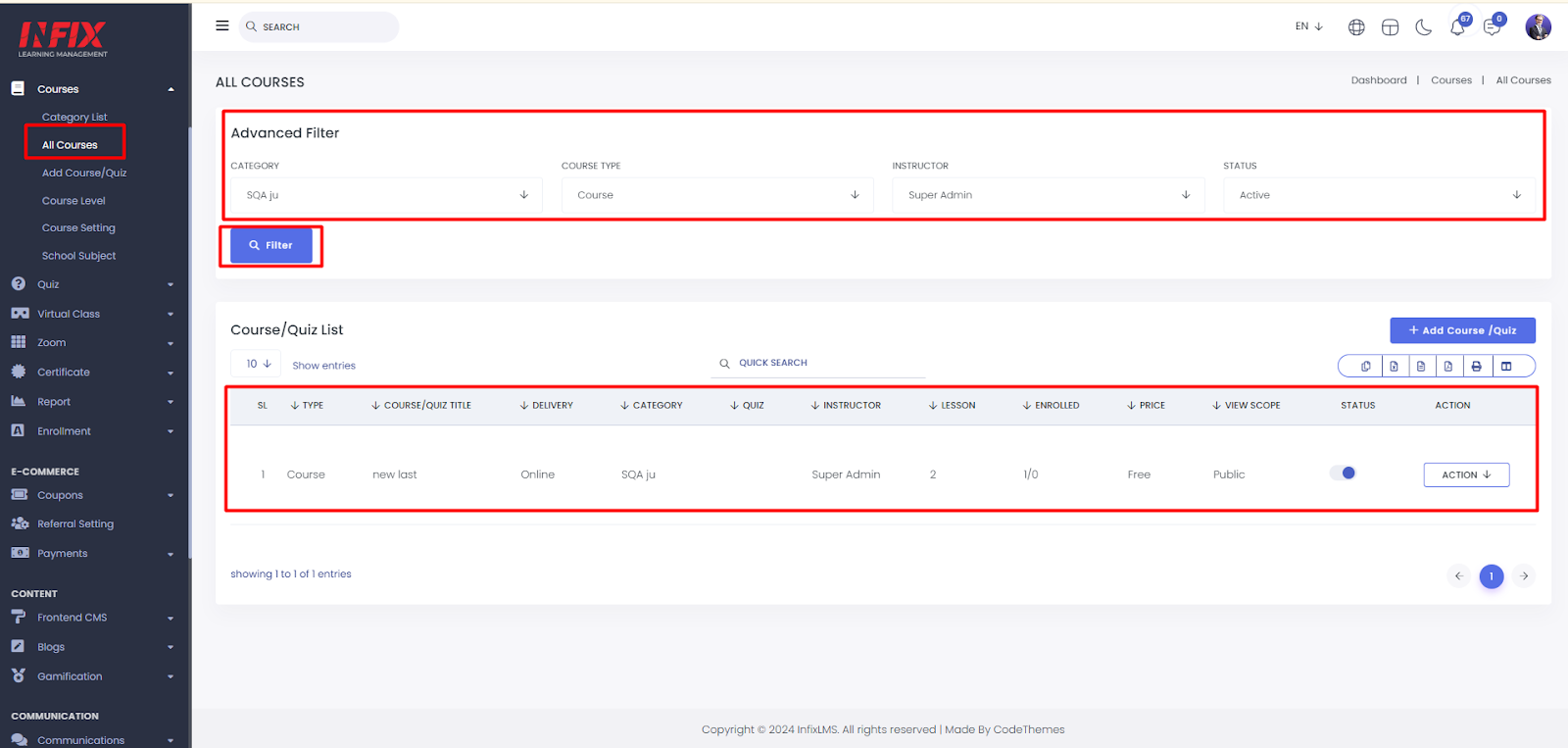Viewport: 1568px width, 748px height.
Task: Open Course Setting sidebar item
Action: [x=78, y=227]
